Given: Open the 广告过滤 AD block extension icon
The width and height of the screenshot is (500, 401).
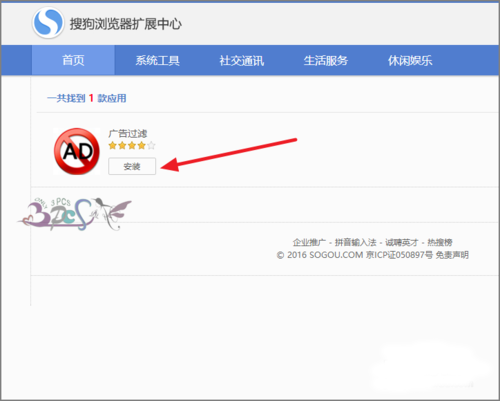Looking at the screenshot, I should click(77, 151).
